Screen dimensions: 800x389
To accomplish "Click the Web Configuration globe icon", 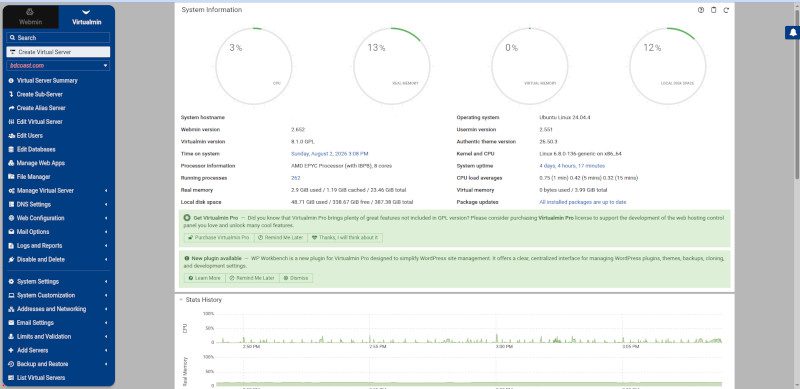I will pos(11,218).
